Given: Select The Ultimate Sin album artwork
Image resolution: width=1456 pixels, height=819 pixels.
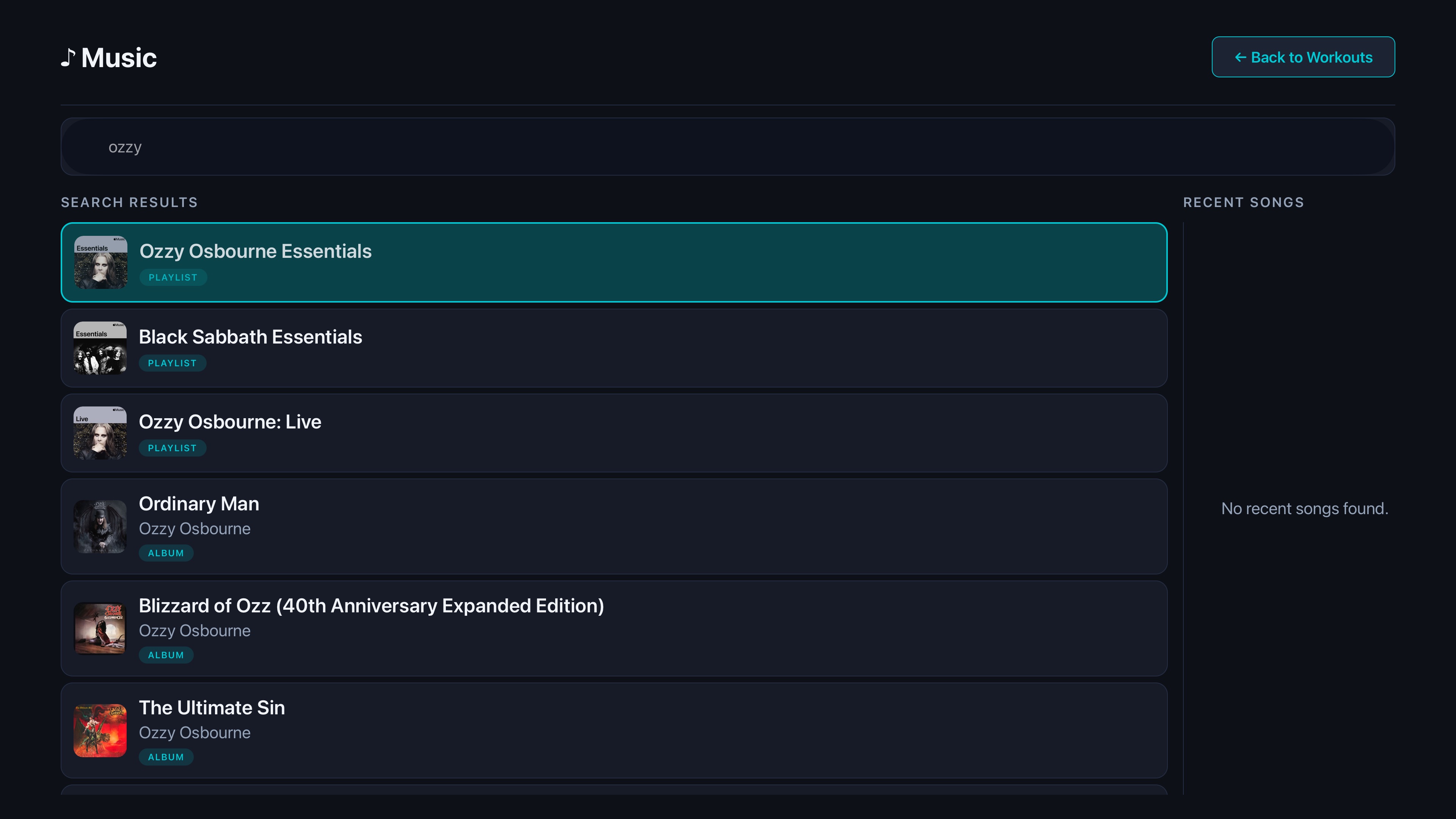Looking at the screenshot, I should (100, 730).
